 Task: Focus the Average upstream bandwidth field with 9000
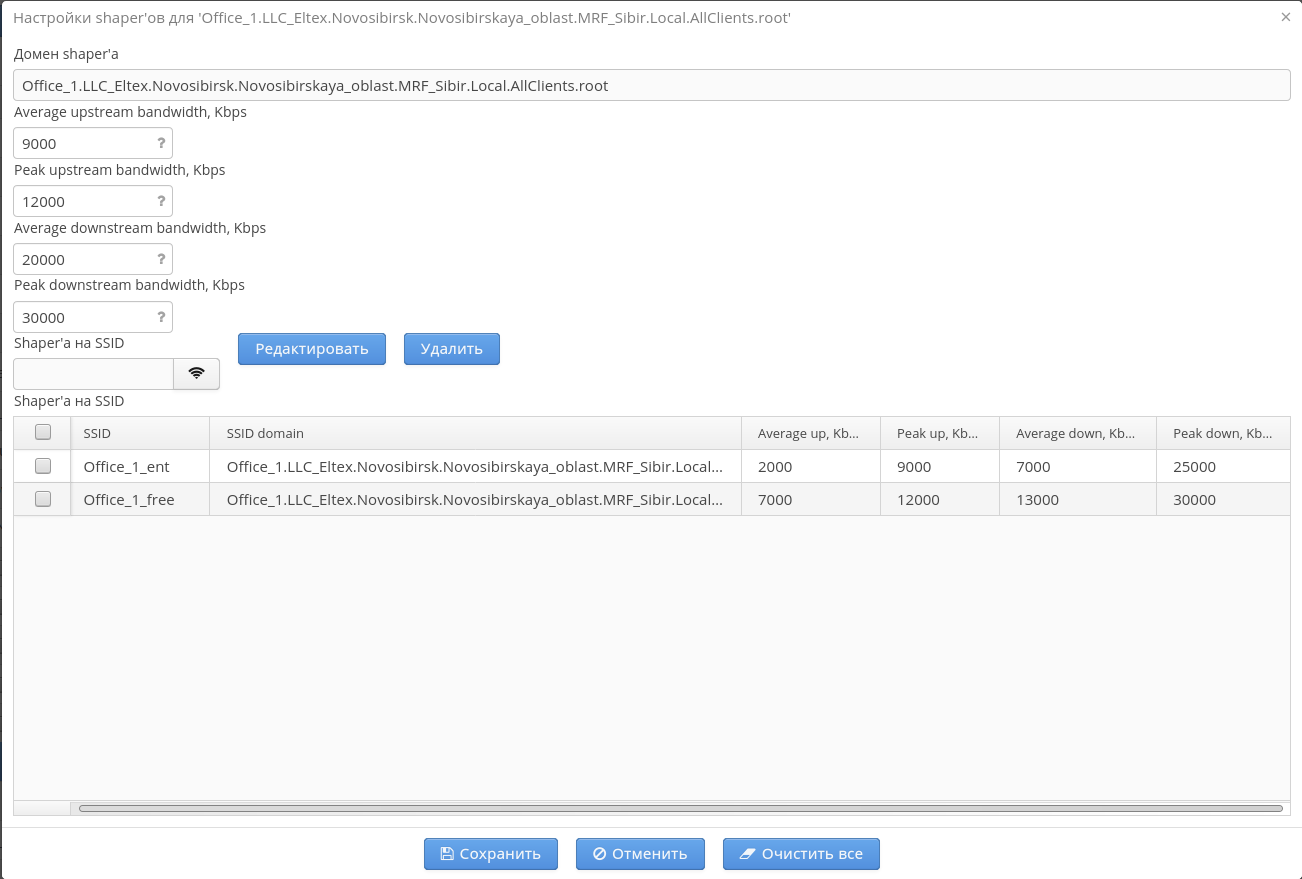(93, 143)
